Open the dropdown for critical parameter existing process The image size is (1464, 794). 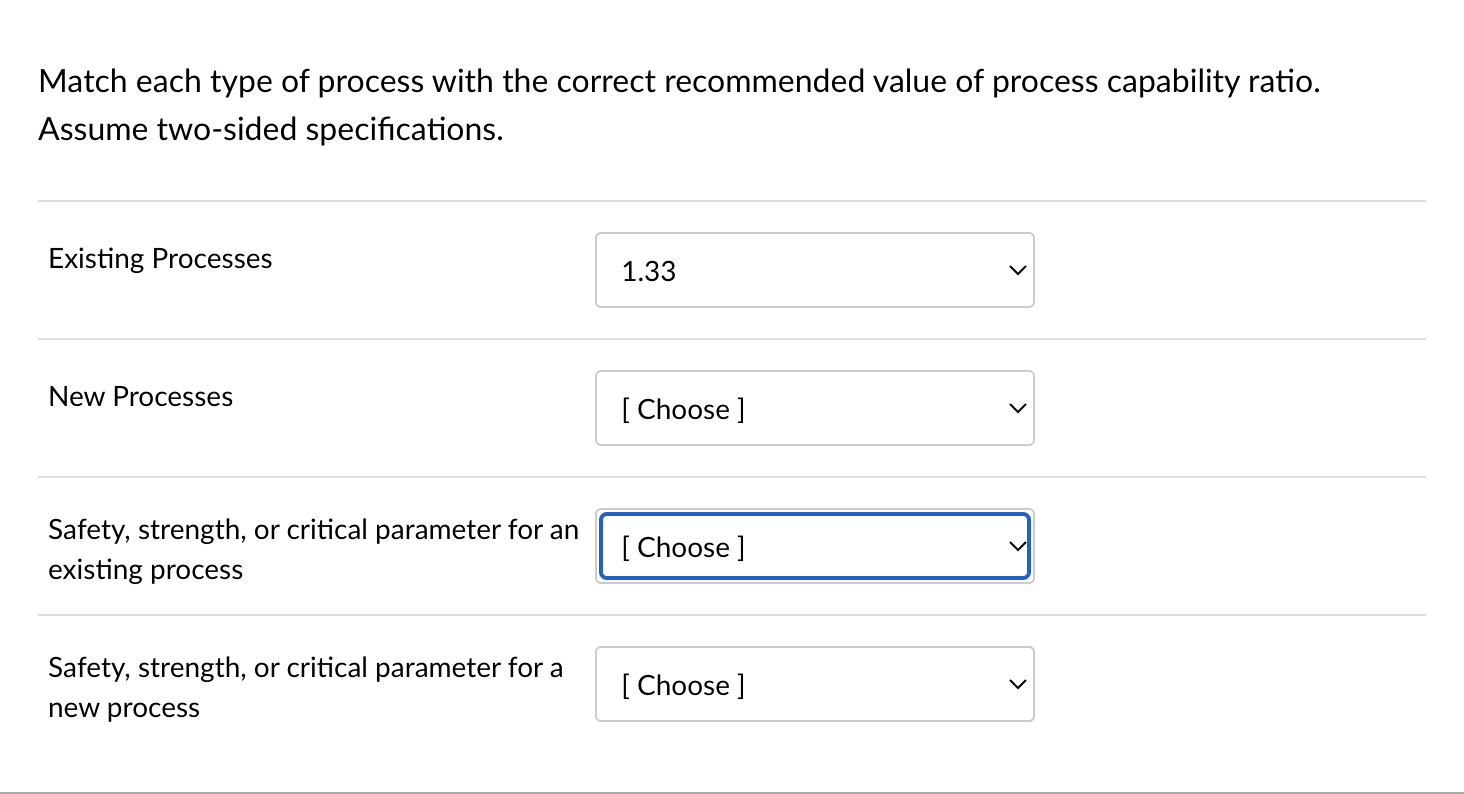814,546
